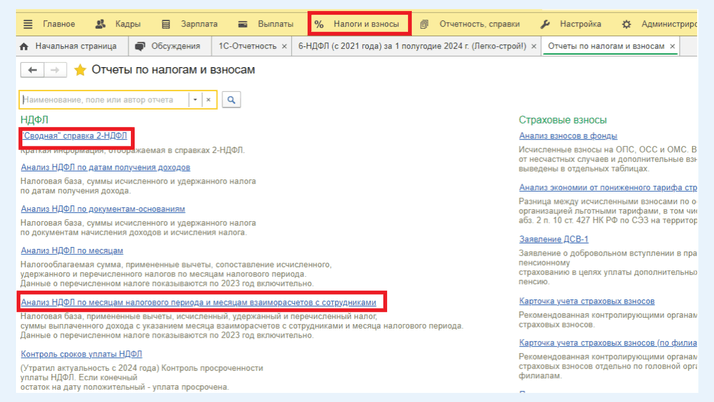Click the Выплаты wallet icon
The image size is (714, 402).
(x=243, y=24)
